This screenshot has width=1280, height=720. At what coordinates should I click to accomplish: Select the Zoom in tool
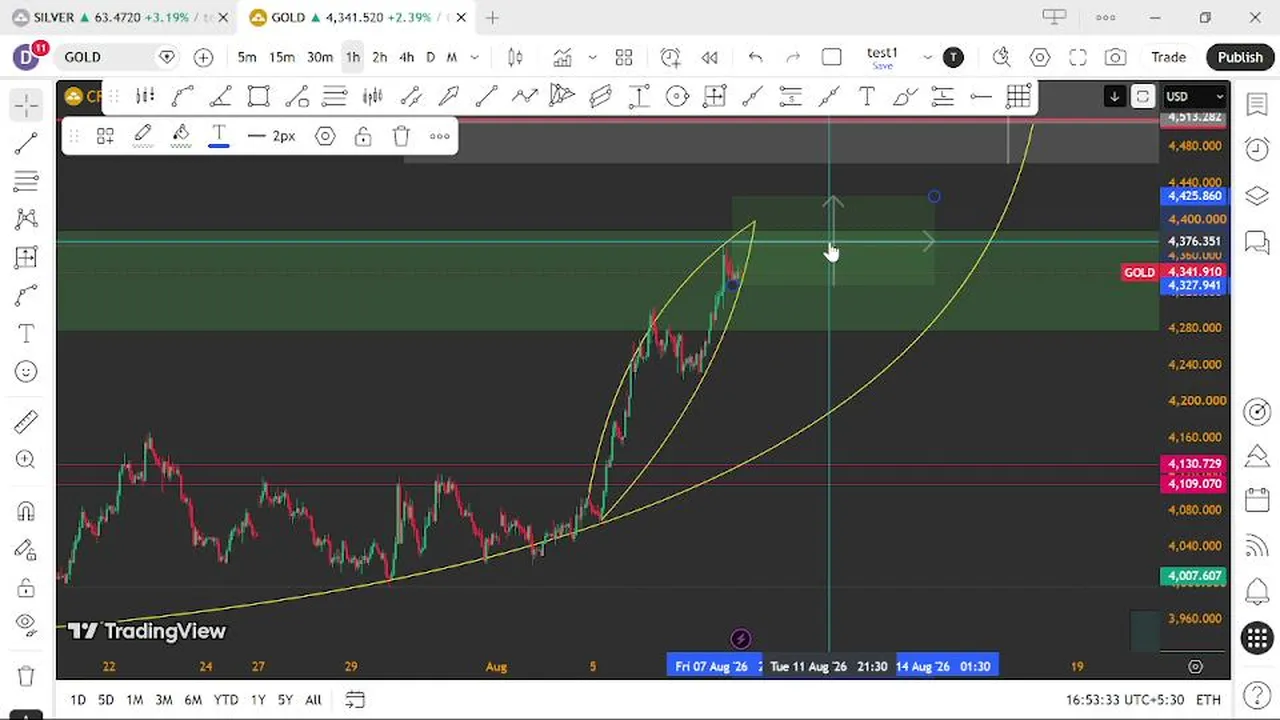pyautogui.click(x=27, y=460)
